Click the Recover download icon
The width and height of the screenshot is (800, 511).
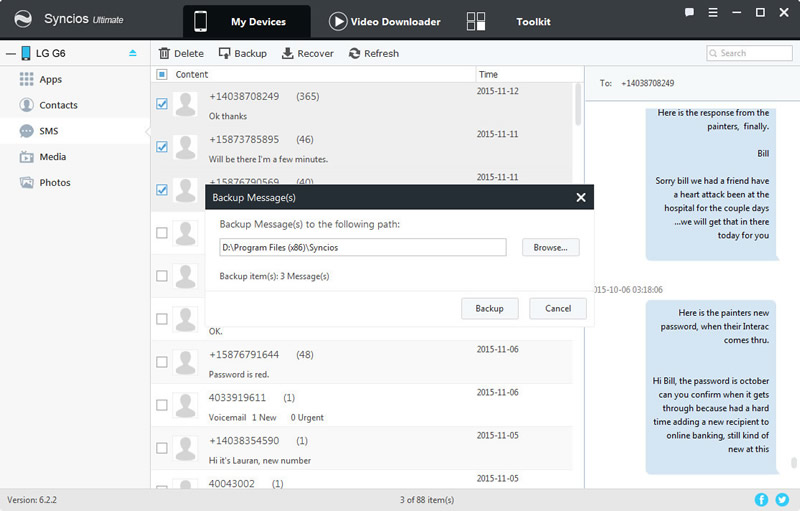coord(288,53)
